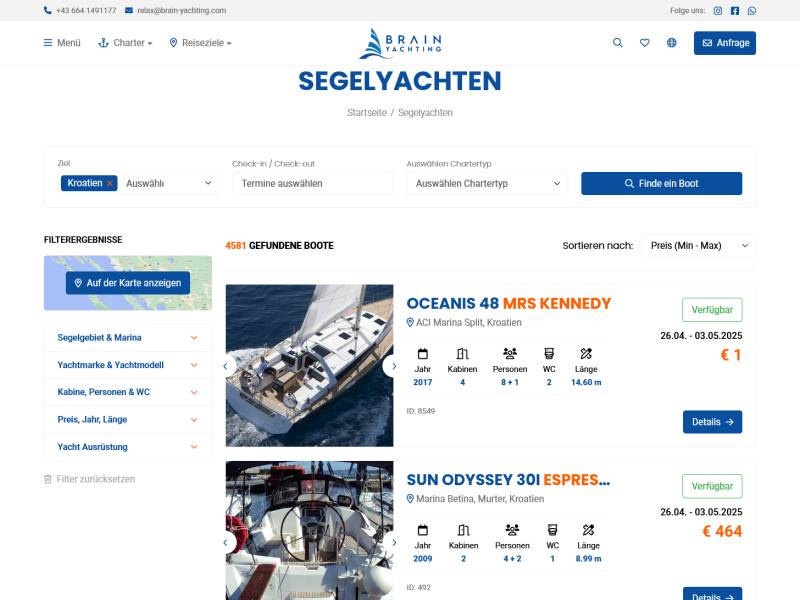Open the Auswählen Chartertyp dropdown
This screenshot has height=600, width=800.
coord(487,183)
